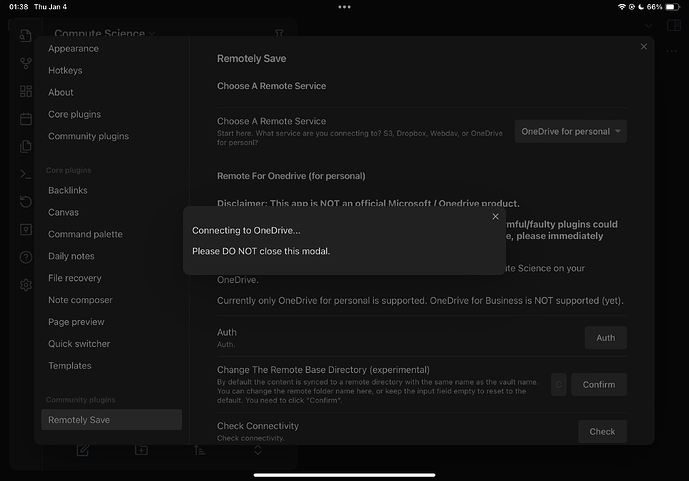This screenshot has height=481, width=689.
Task: Click the Check connectivity button
Action: point(602,431)
